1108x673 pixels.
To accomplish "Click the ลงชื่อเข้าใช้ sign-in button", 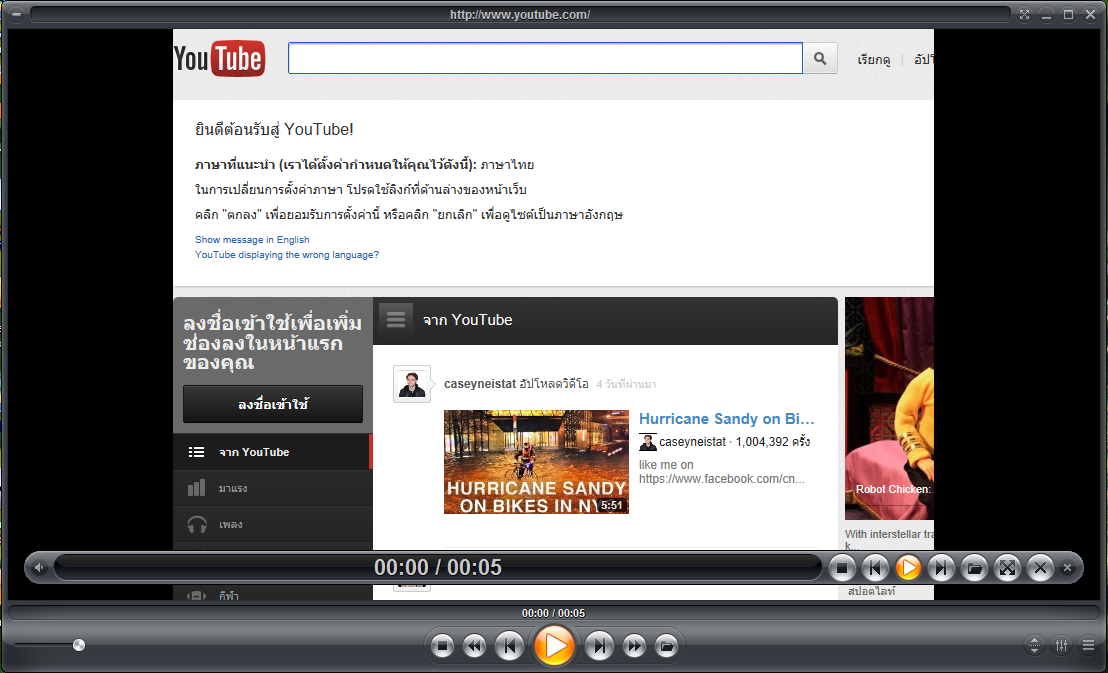I will (273, 404).
